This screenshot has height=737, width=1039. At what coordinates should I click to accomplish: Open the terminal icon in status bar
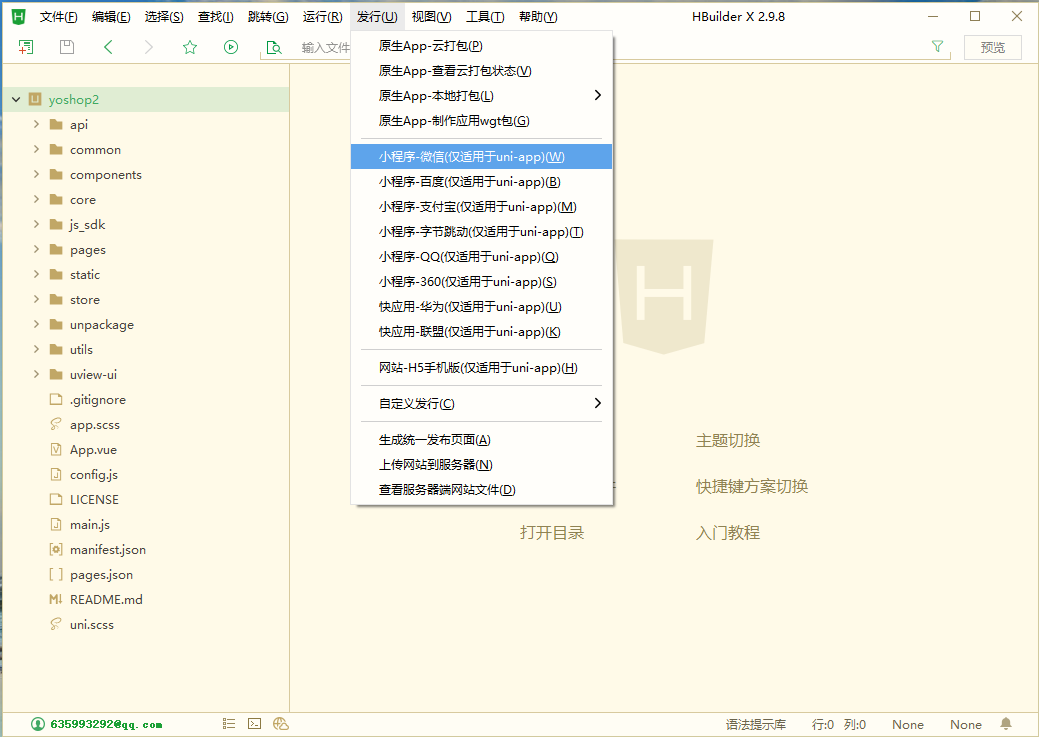click(x=254, y=724)
